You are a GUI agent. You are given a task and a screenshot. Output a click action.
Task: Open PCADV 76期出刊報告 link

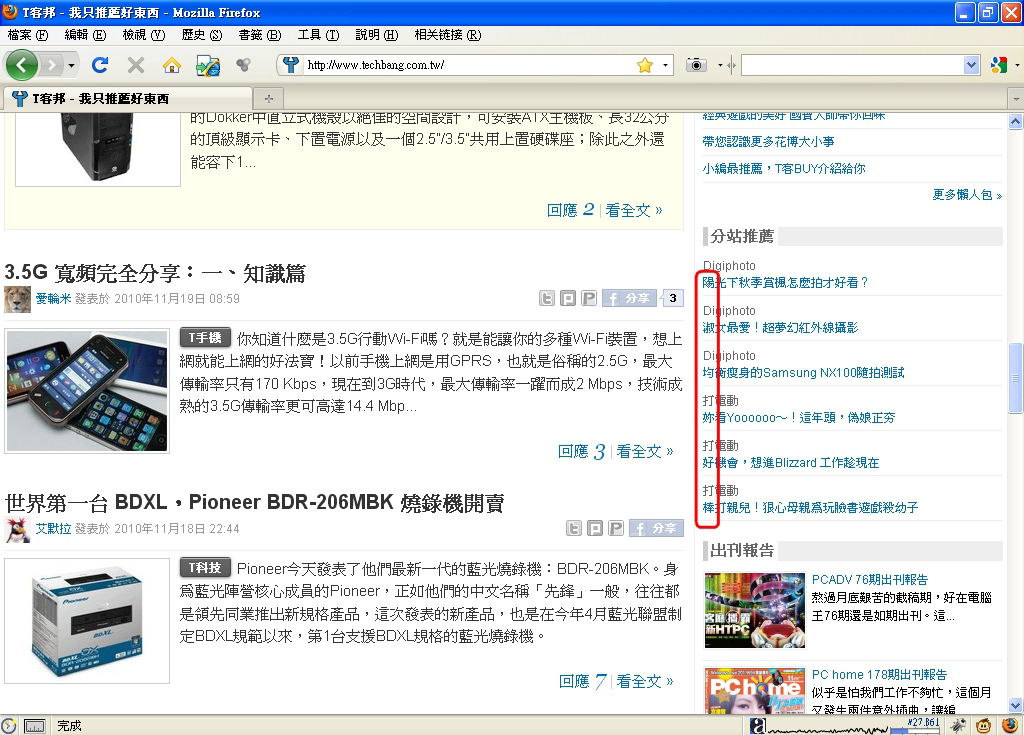pos(869,580)
